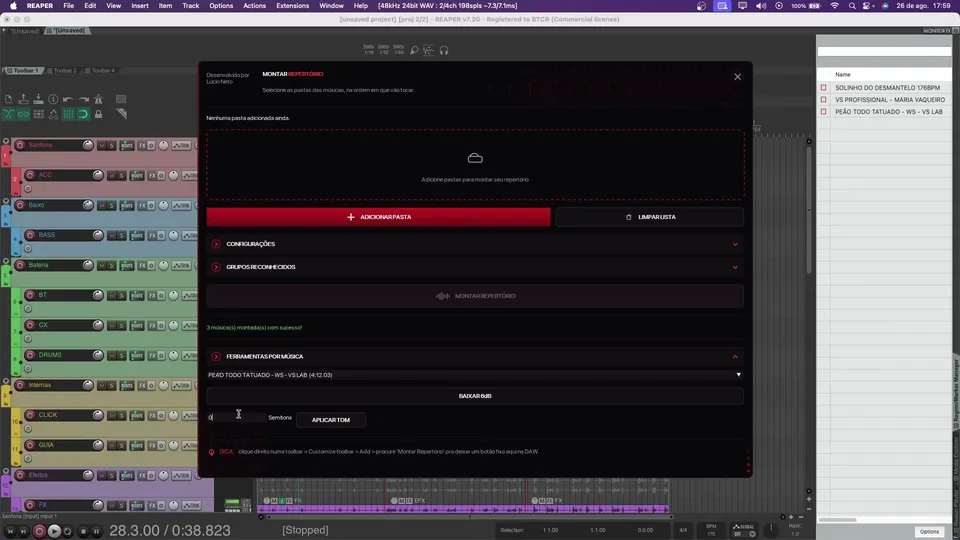Collapse FERRAMENTAS POR MÚSICA section

click(475, 356)
